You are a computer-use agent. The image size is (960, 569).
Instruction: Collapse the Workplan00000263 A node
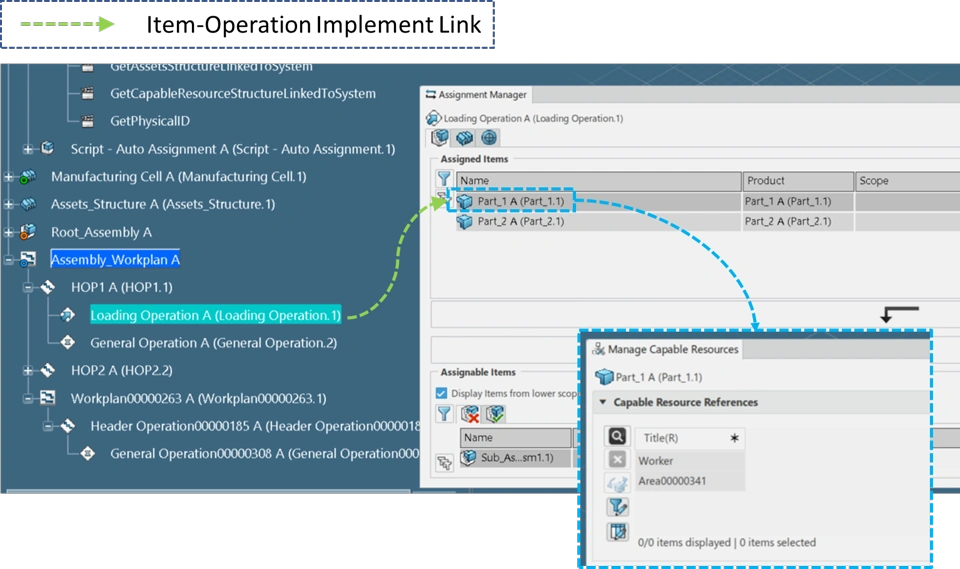point(28,399)
